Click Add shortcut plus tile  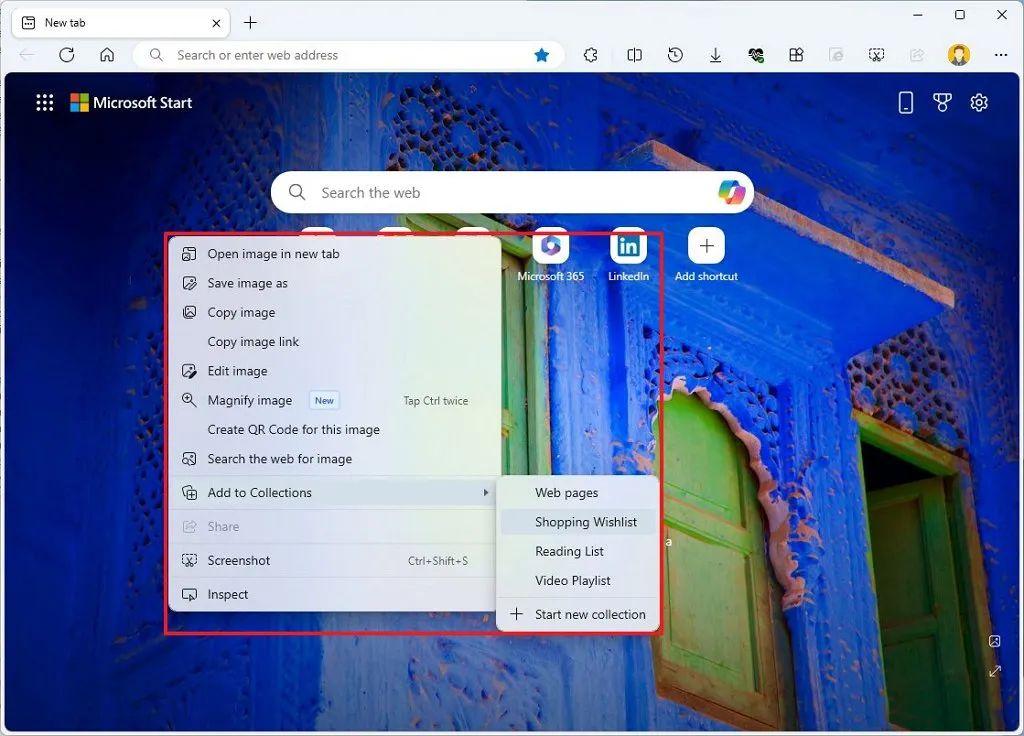click(x=706, y=247)
